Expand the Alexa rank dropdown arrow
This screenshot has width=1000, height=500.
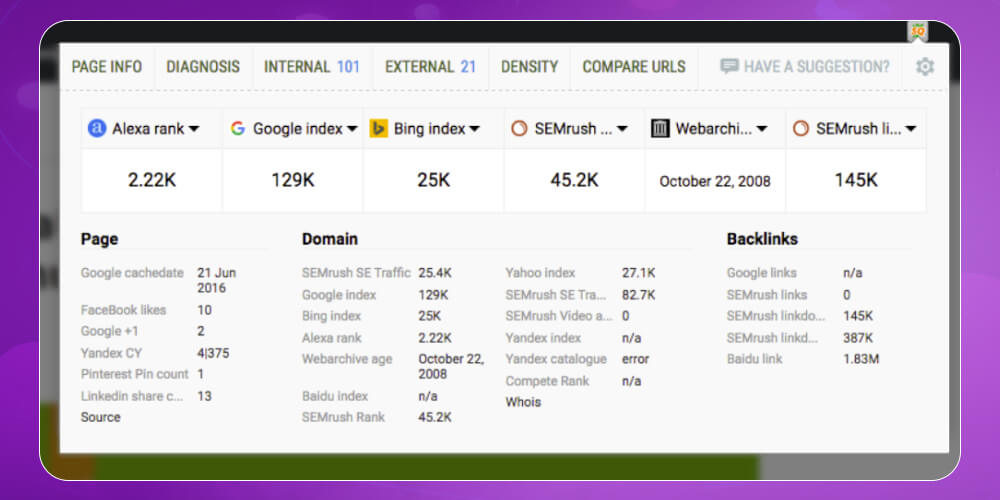click(194, 129)
